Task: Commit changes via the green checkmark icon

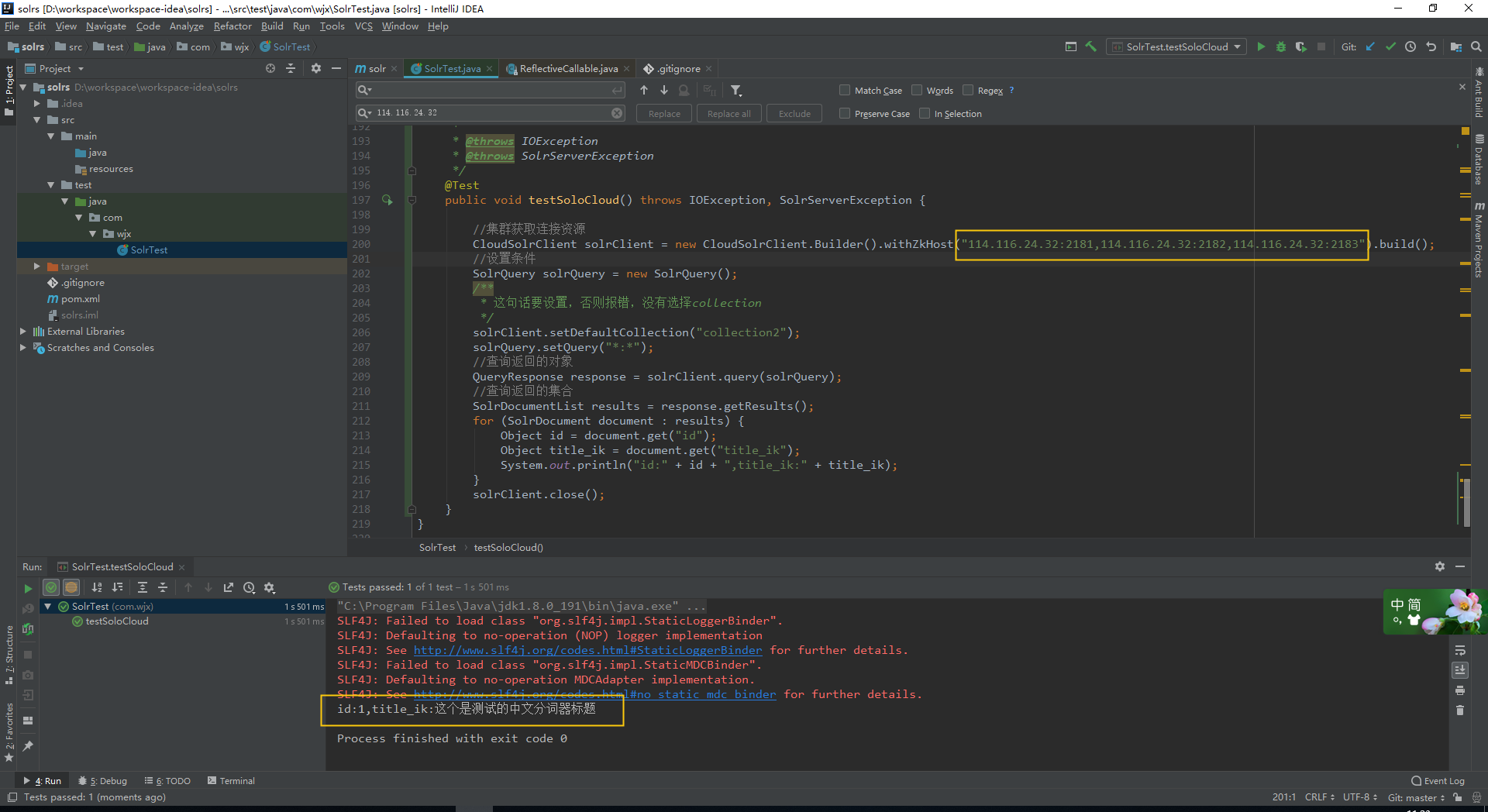Action: click(1390, 46)
